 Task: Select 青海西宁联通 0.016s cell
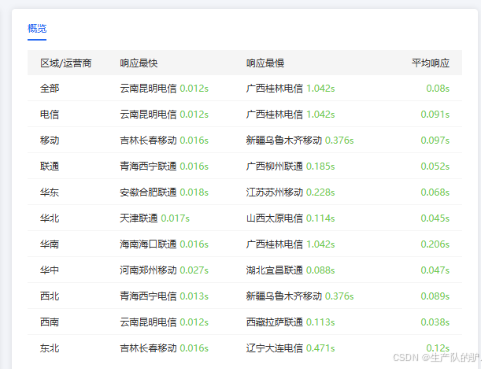coord(164,166)
